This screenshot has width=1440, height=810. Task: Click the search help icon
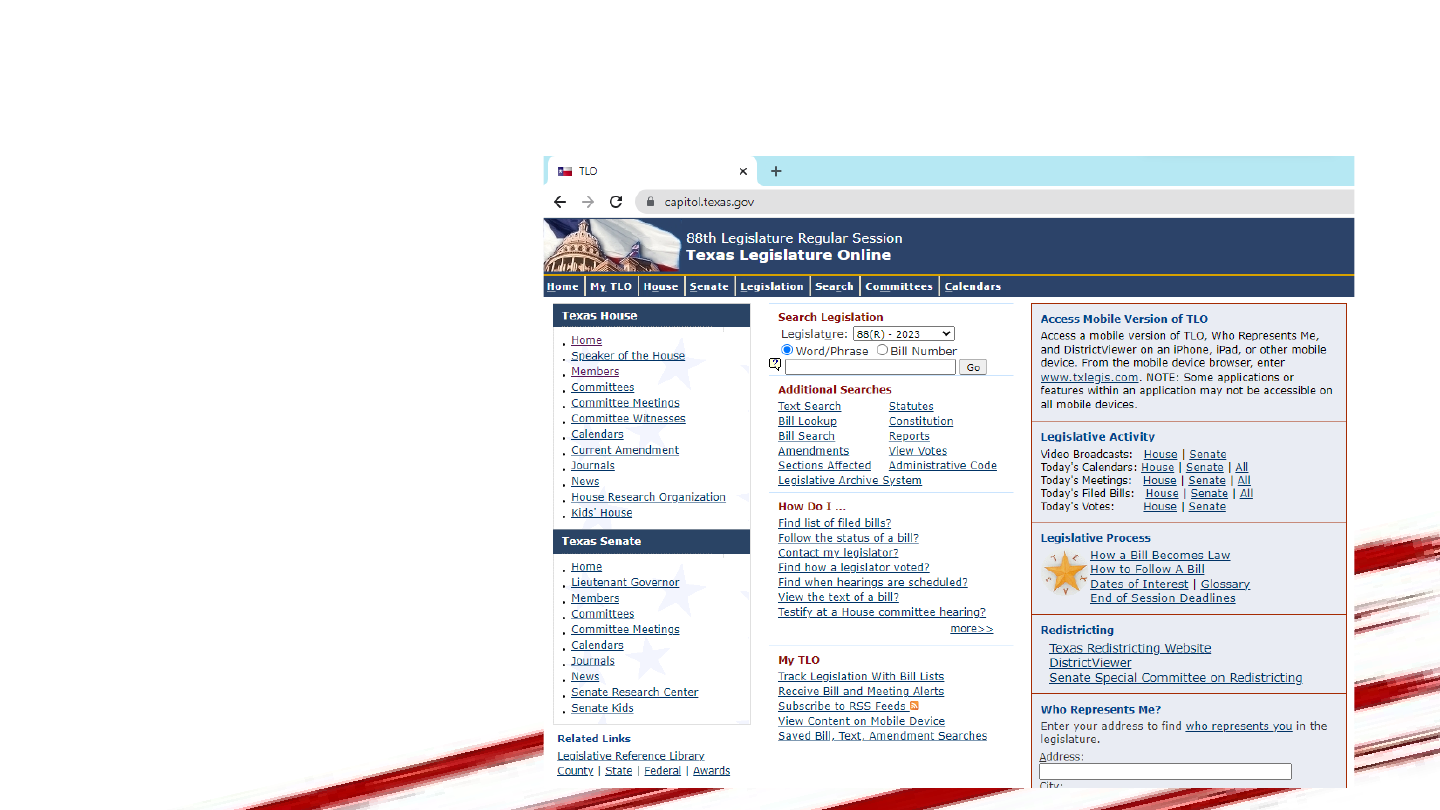pos(774,365)
